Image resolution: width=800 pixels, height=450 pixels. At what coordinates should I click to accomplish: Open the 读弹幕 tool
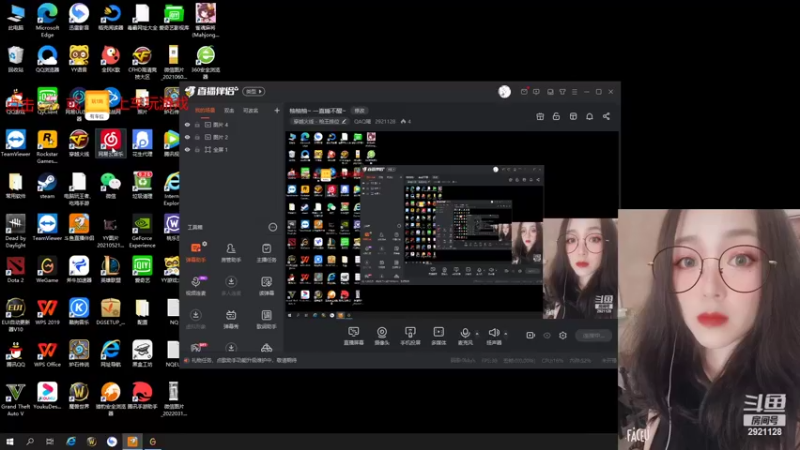pyautogui.click(x=266, y=286)
